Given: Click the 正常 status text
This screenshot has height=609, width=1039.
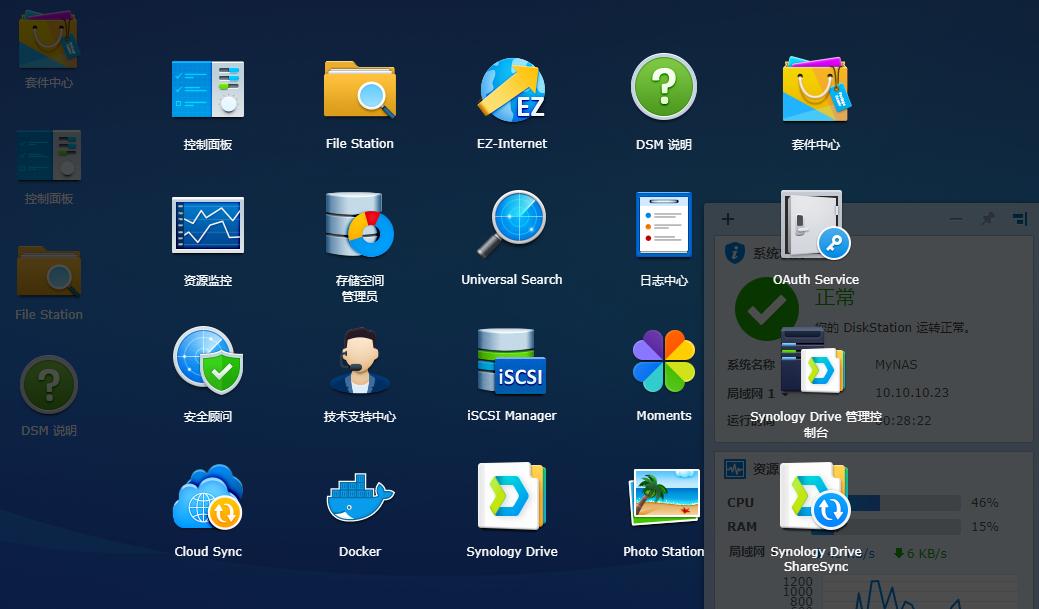Looking at the screenshot, I should (835, 297).
